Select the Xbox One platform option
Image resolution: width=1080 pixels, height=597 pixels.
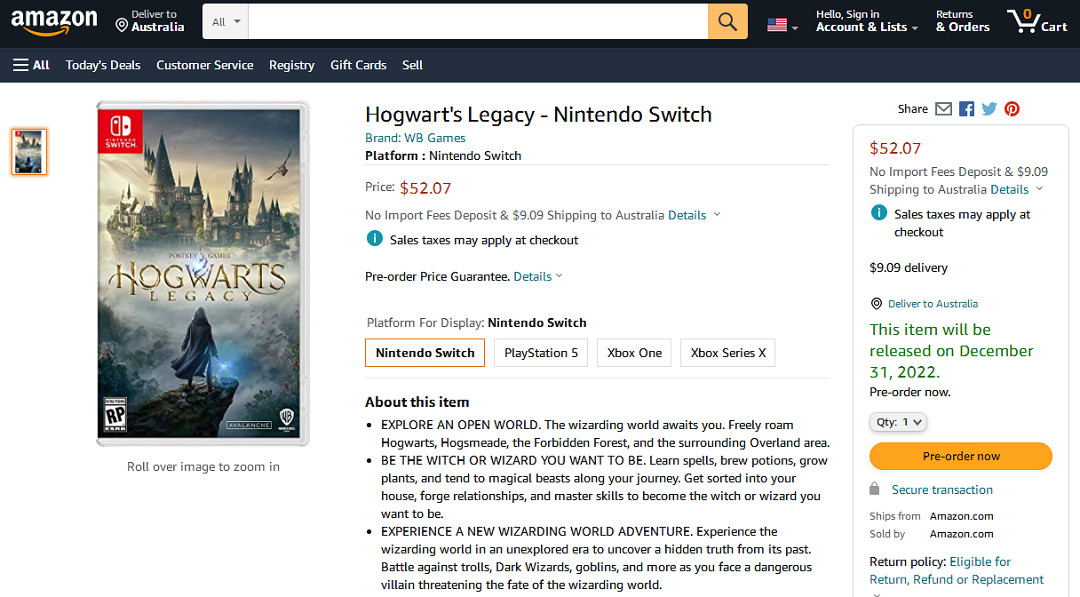pyautogui.click(x=635, y=353)
